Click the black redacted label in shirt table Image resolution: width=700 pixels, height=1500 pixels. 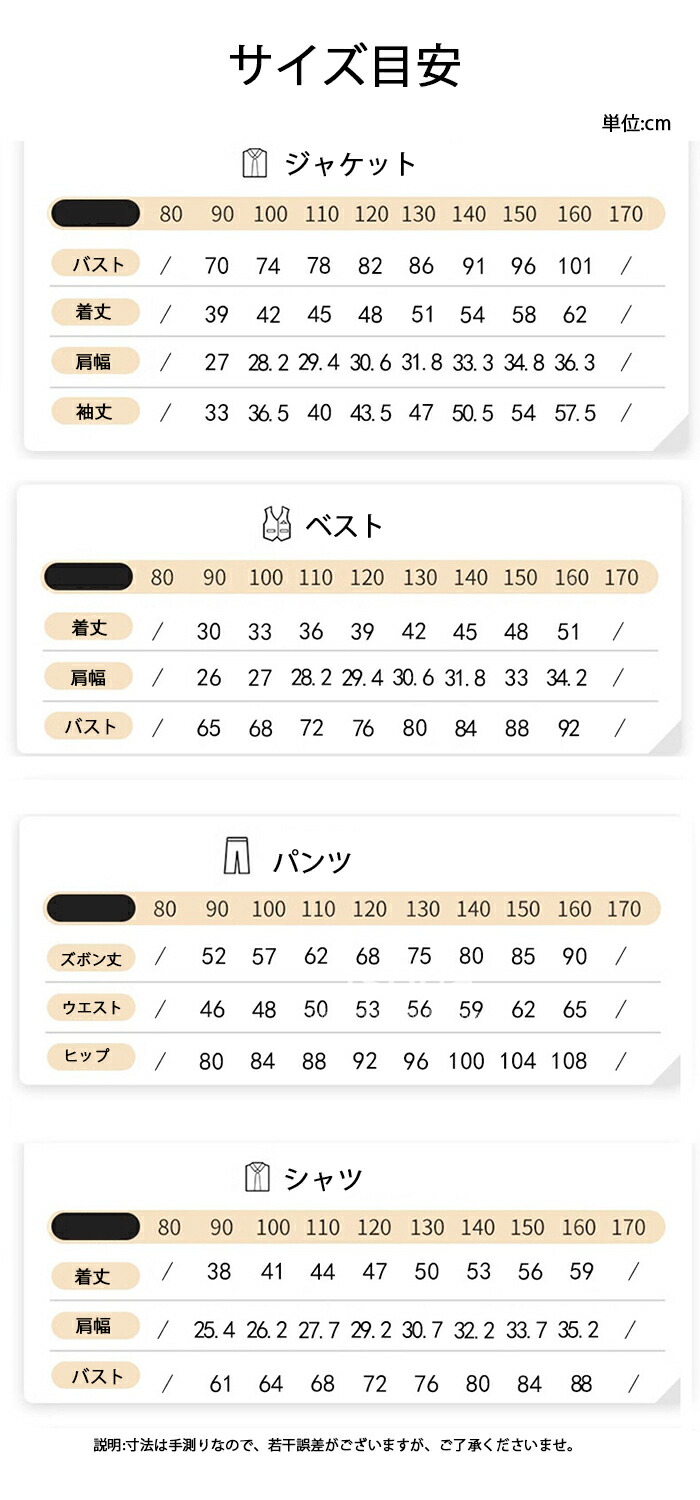pos(94,1226)
